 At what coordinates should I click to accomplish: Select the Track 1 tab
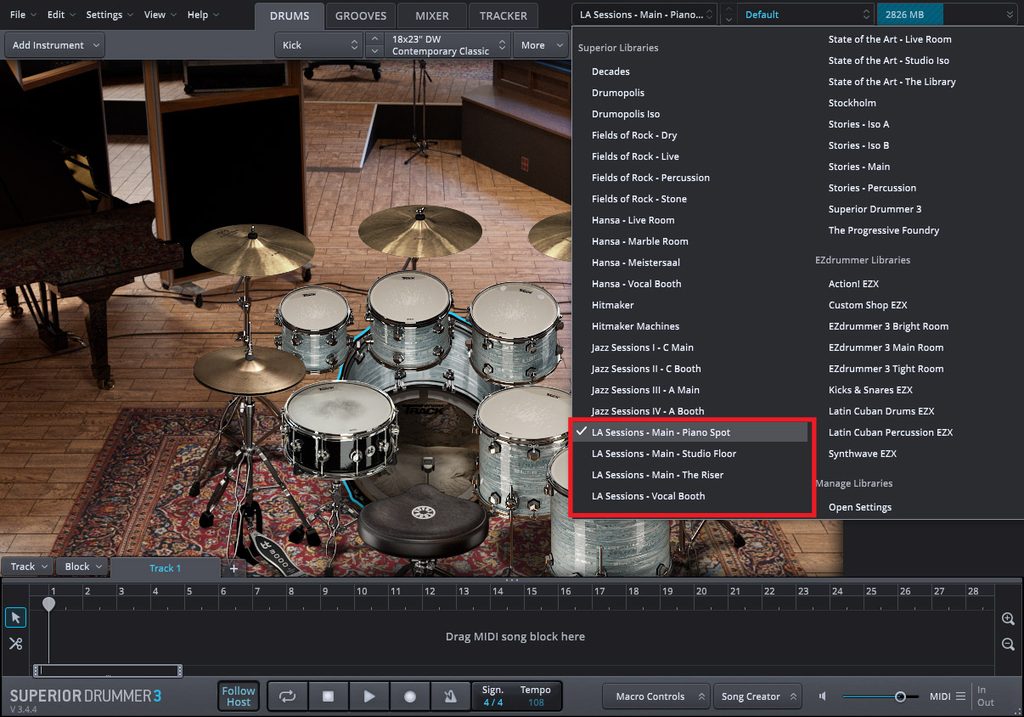(x=165, y=568)
